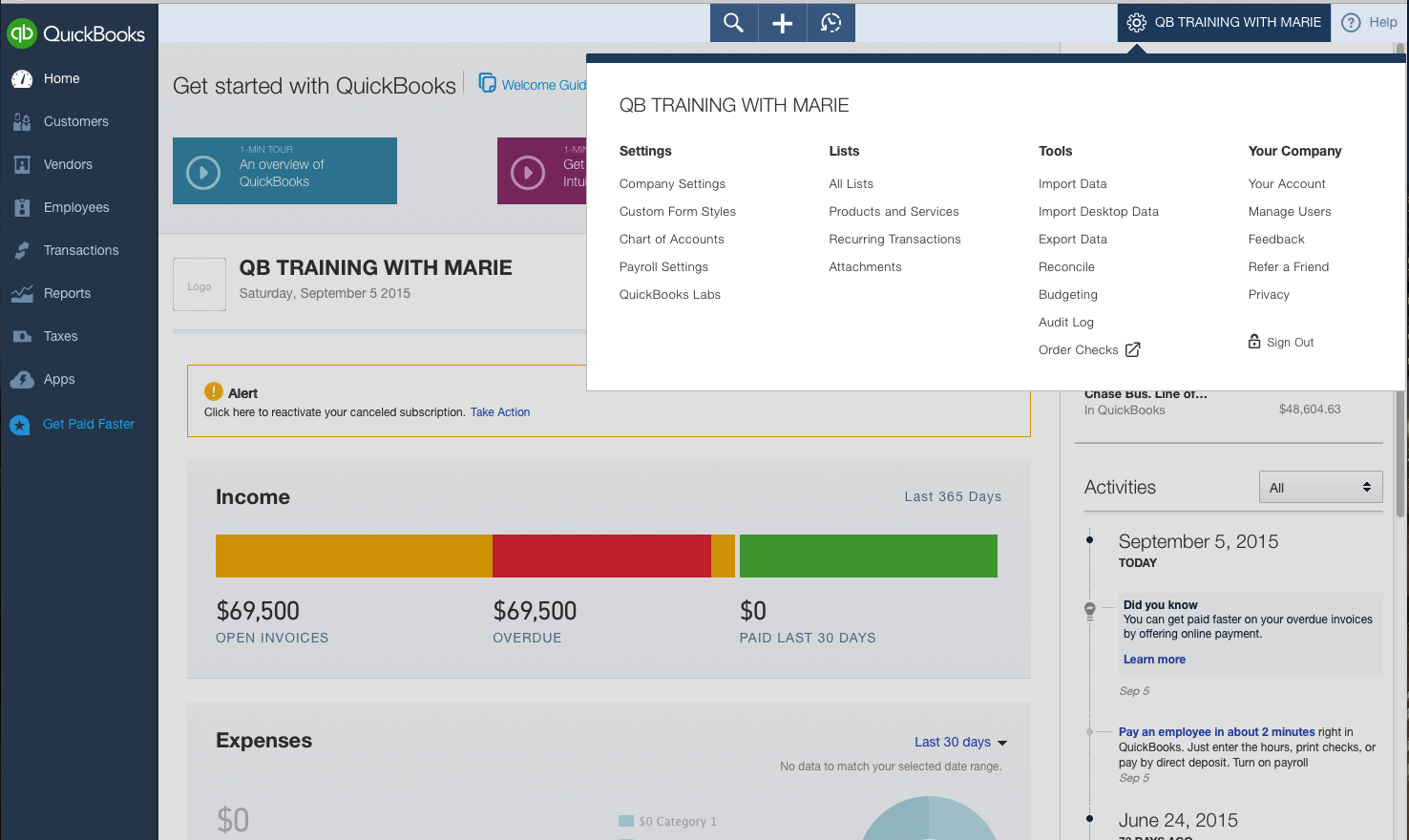Open Your Account
The height and width of the screenshot is (840, 1409).
1287,184
